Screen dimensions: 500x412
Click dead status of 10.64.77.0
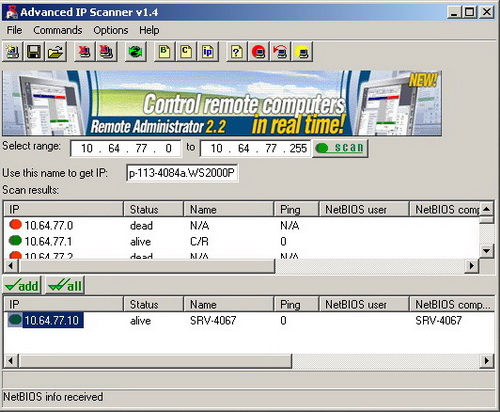(x=141, y=225)
